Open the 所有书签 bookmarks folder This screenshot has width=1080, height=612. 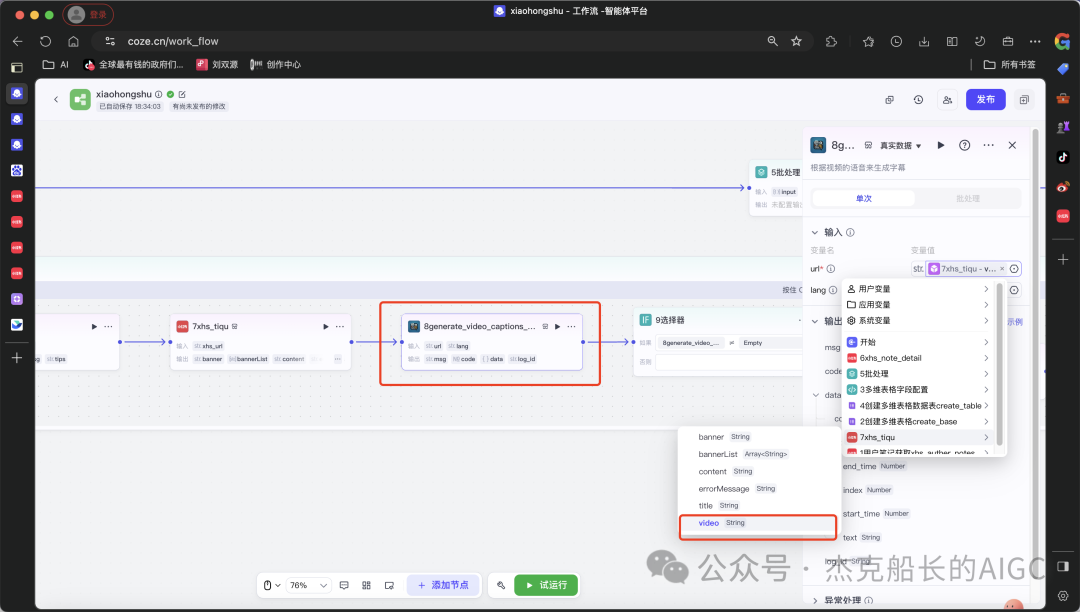click(x=1010, y=65)
